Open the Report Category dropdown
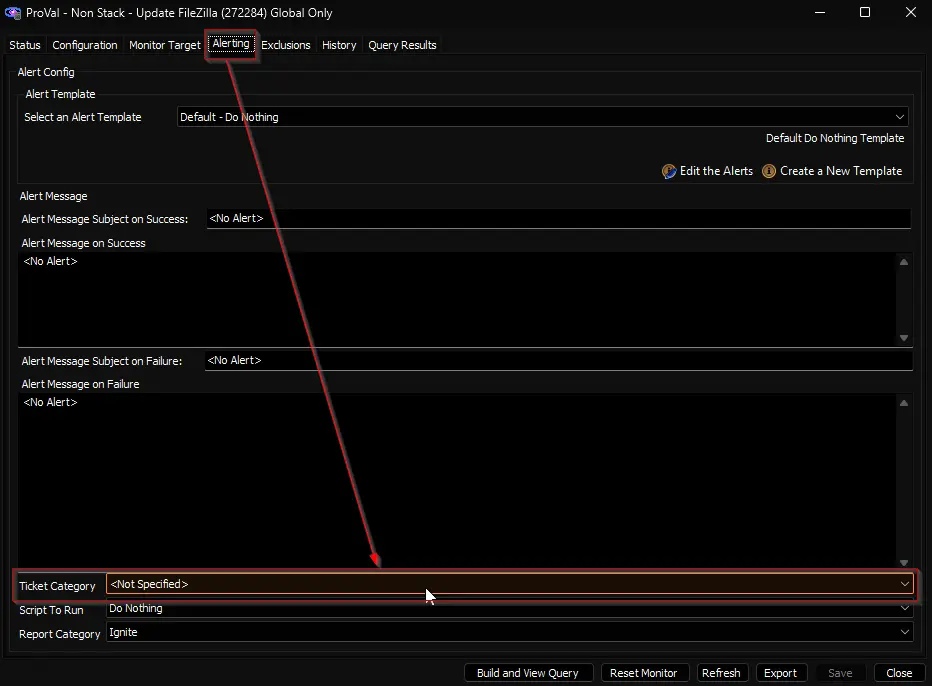 (509, 632)
